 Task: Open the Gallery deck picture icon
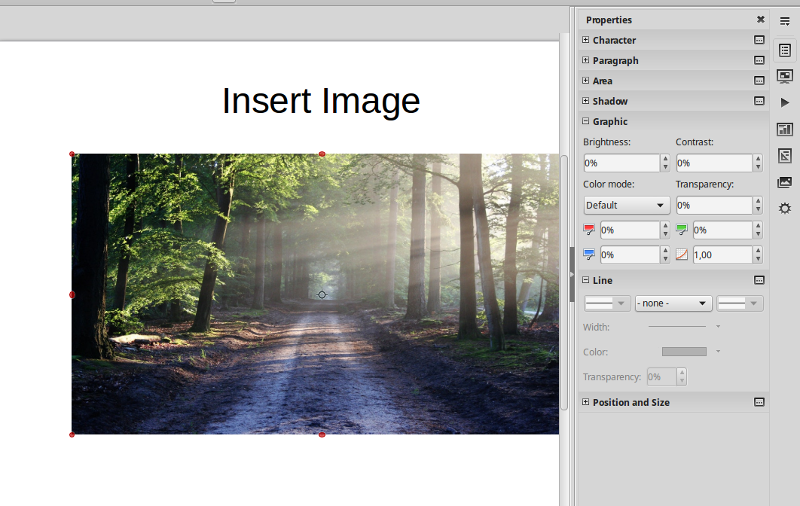click(785, 182)
